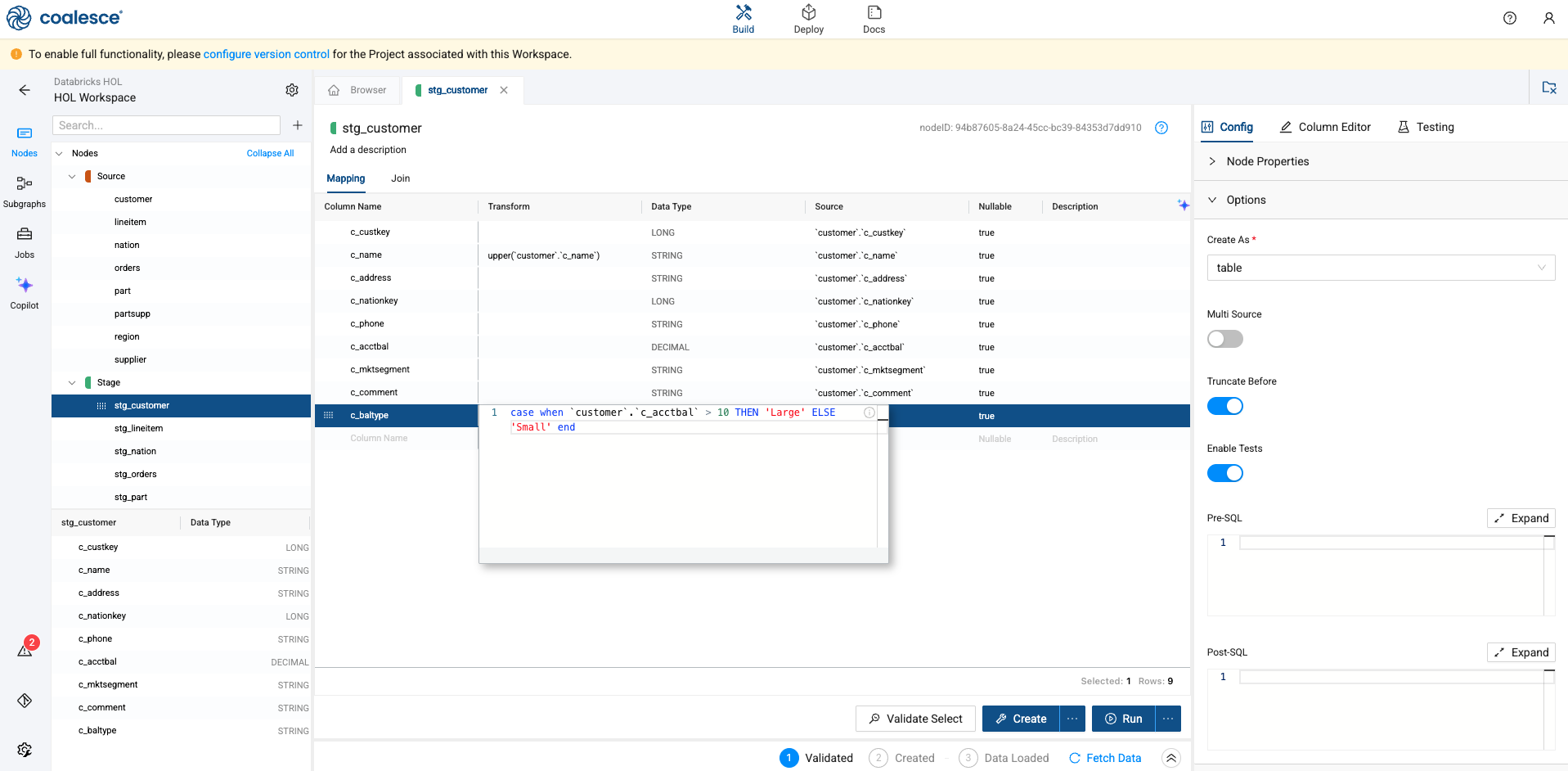Open the Create As table dropdown
The height and width of the screenshot is (771, 1568).
coord(1380,268)
